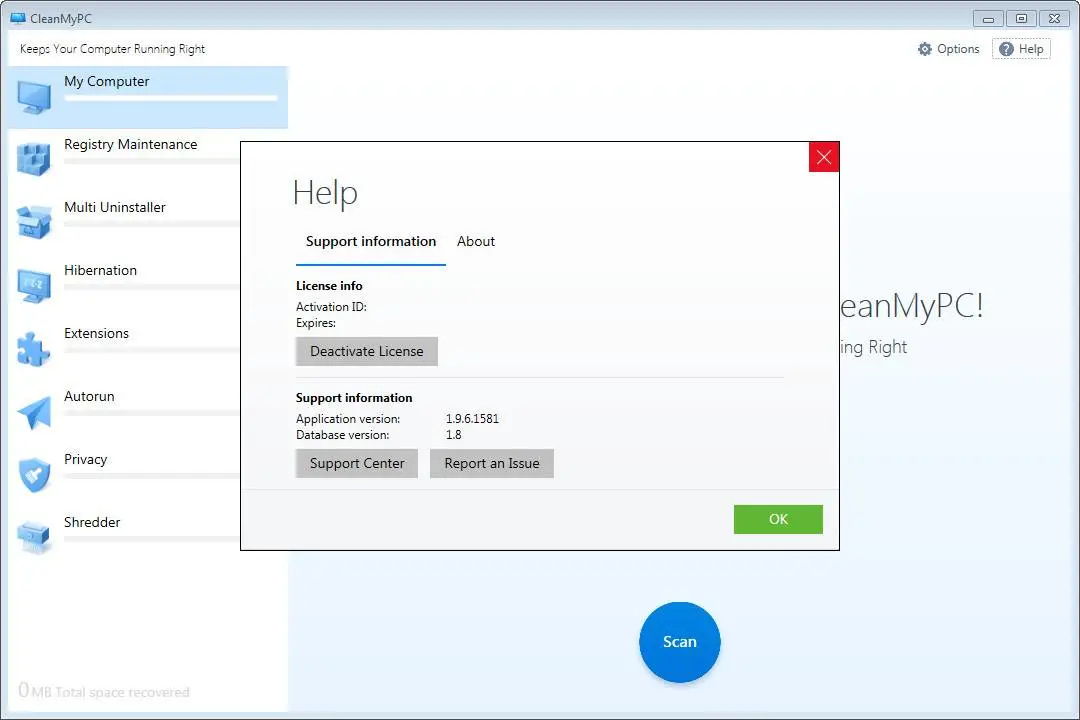Minimize the CleanMyPC window
Image resolution: width=1080 pixels, height=720 pixels.
click(988, 19)
